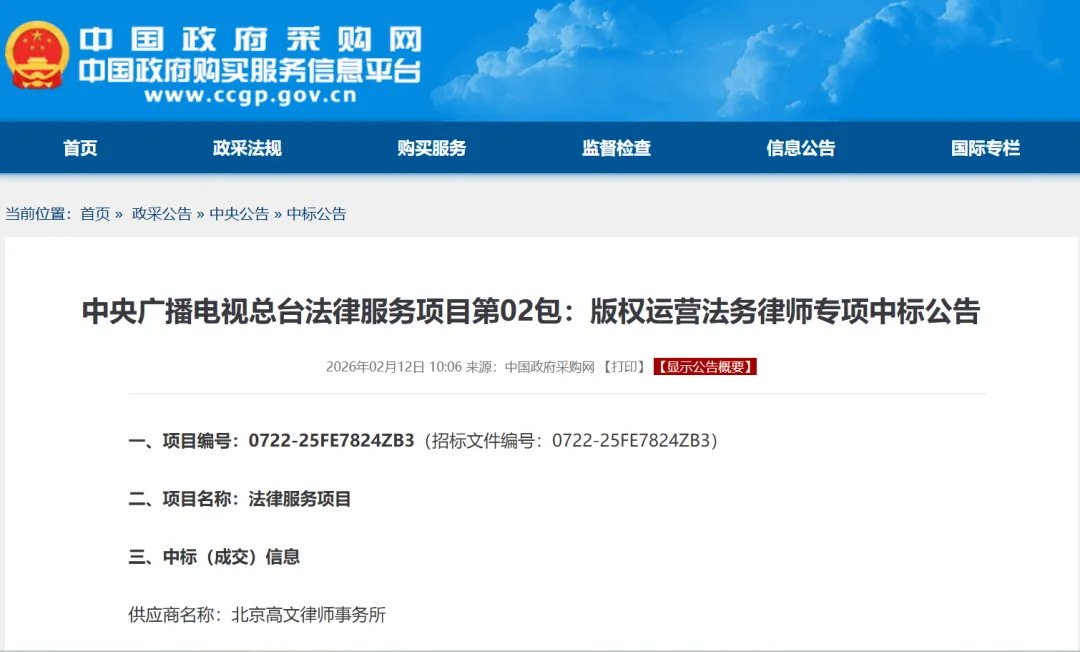
Task: Navigate to 政采公告 in the breadcrumb
Action: tap(162, 214)
